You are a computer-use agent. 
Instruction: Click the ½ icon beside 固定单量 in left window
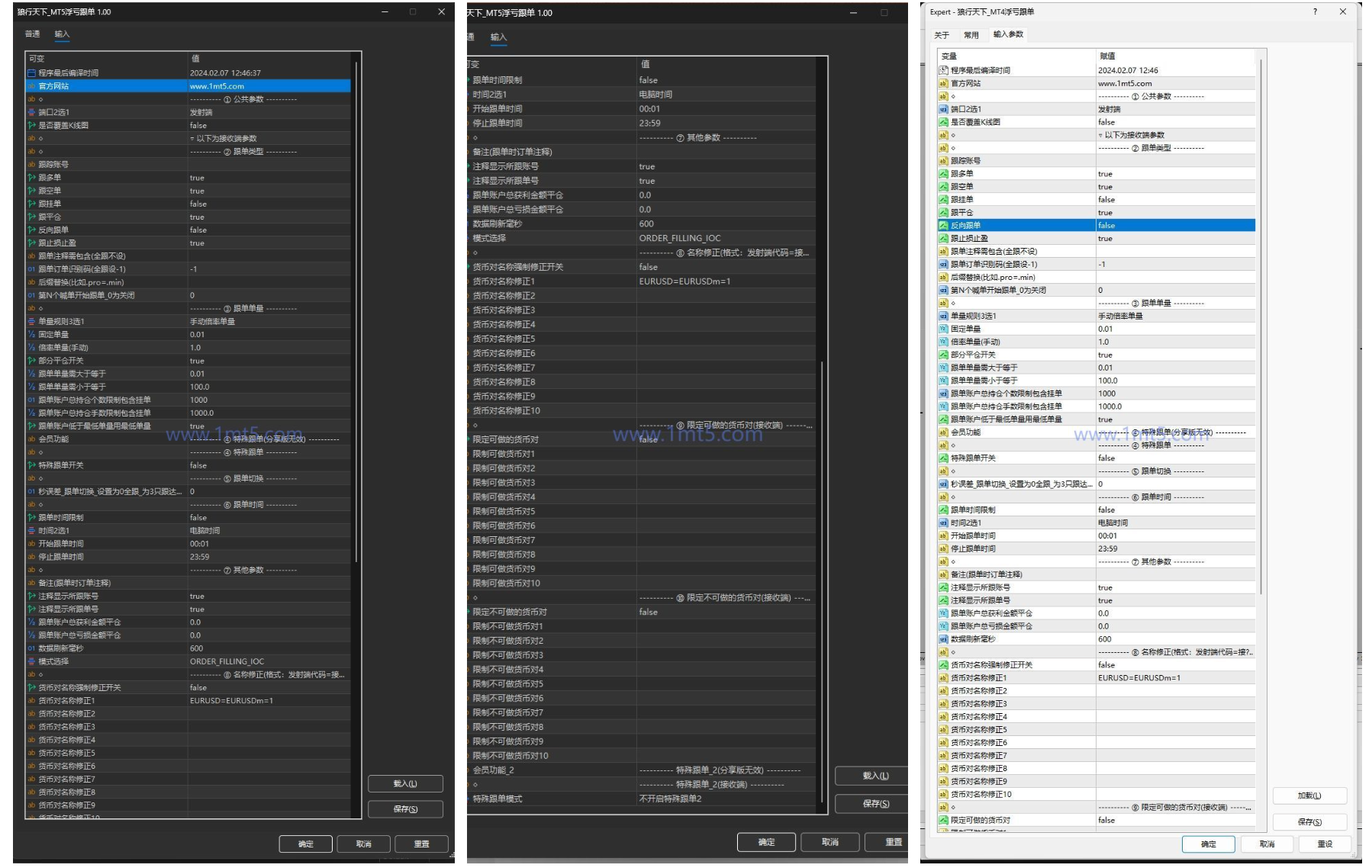pos(31,335)
